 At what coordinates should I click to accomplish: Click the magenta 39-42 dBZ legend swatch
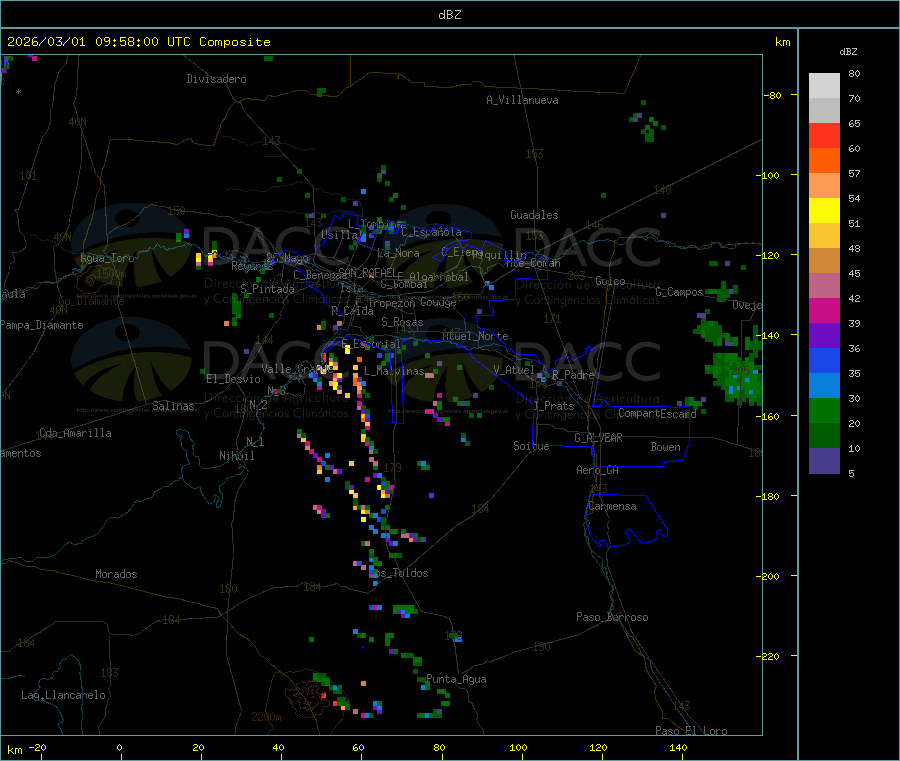(824, 310)
